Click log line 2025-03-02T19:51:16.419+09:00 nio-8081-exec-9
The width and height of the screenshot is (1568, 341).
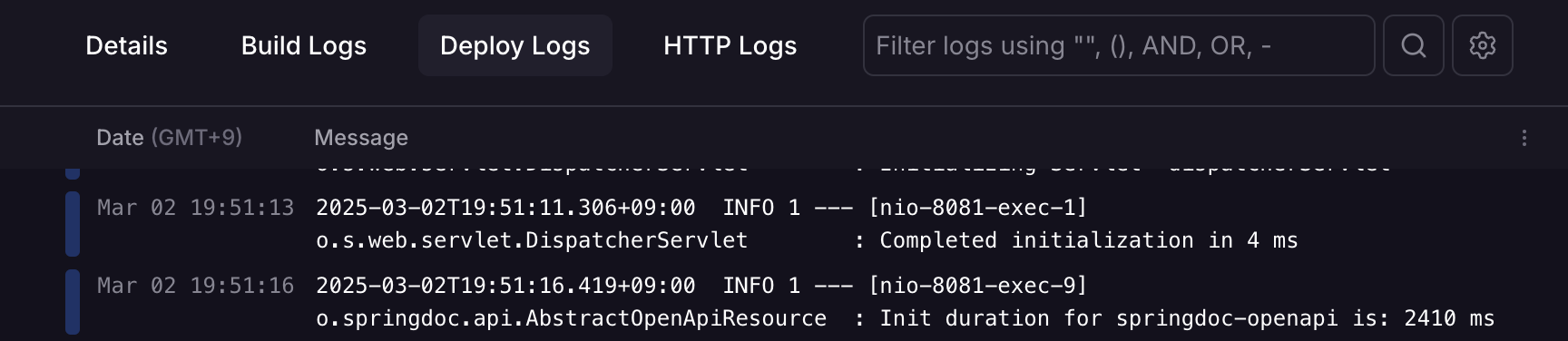(x=701, y=286)
